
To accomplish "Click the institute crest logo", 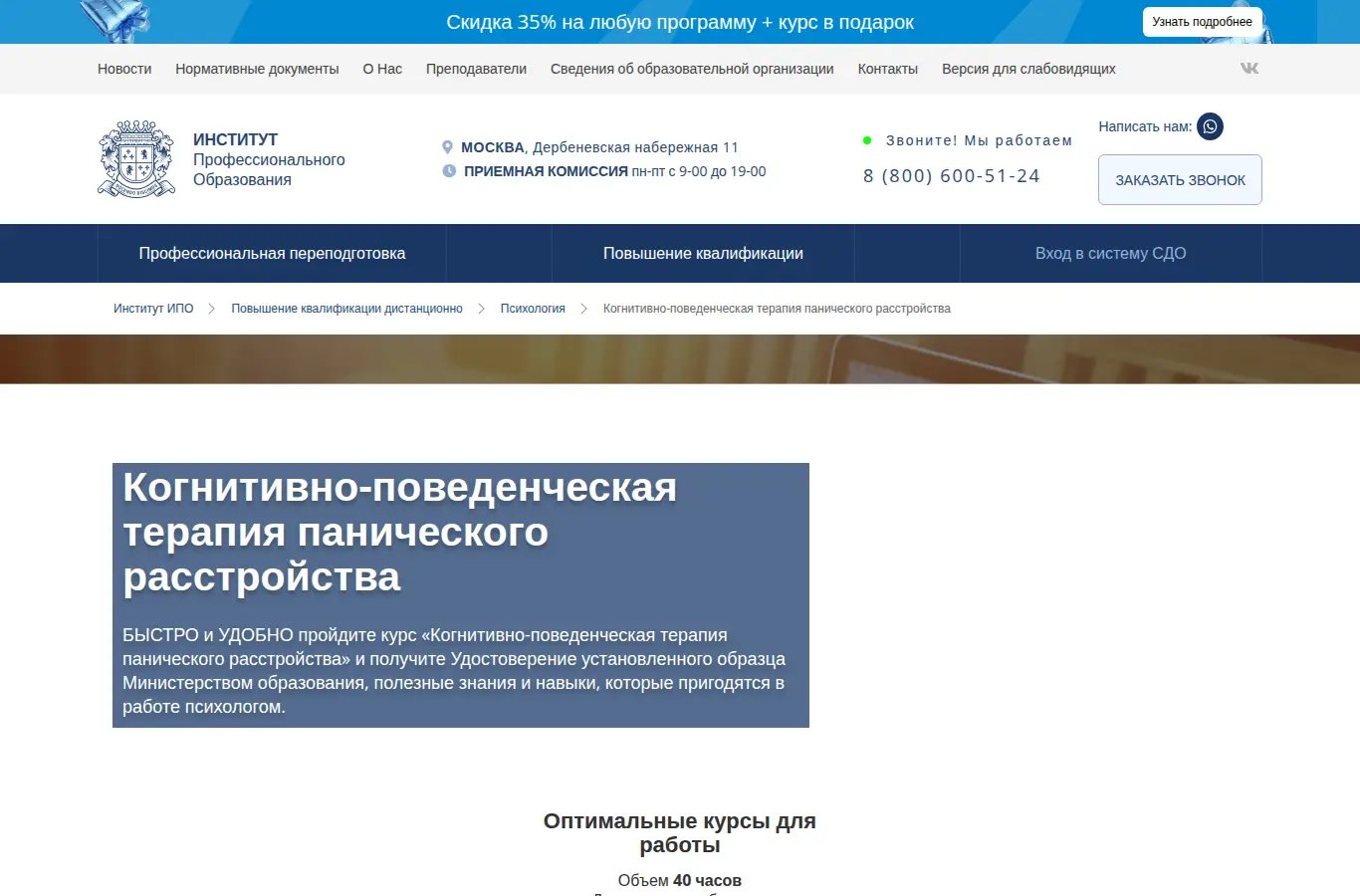I will tap(137, 159).
